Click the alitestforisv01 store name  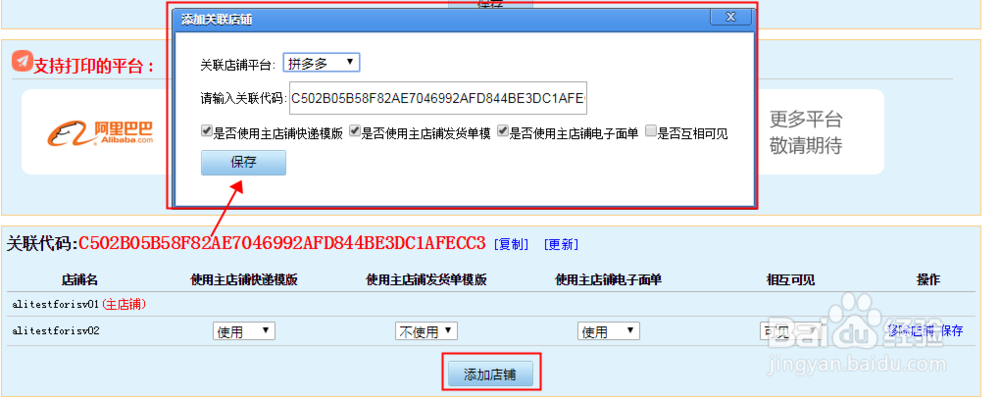56,305
